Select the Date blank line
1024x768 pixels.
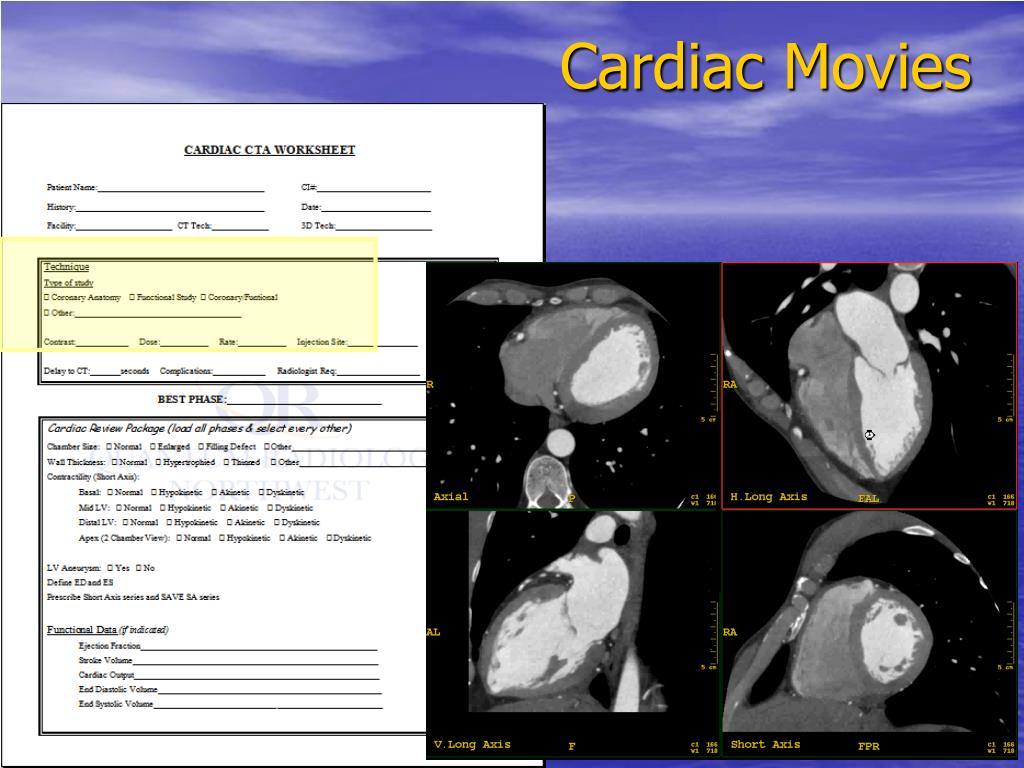(376, 209)
